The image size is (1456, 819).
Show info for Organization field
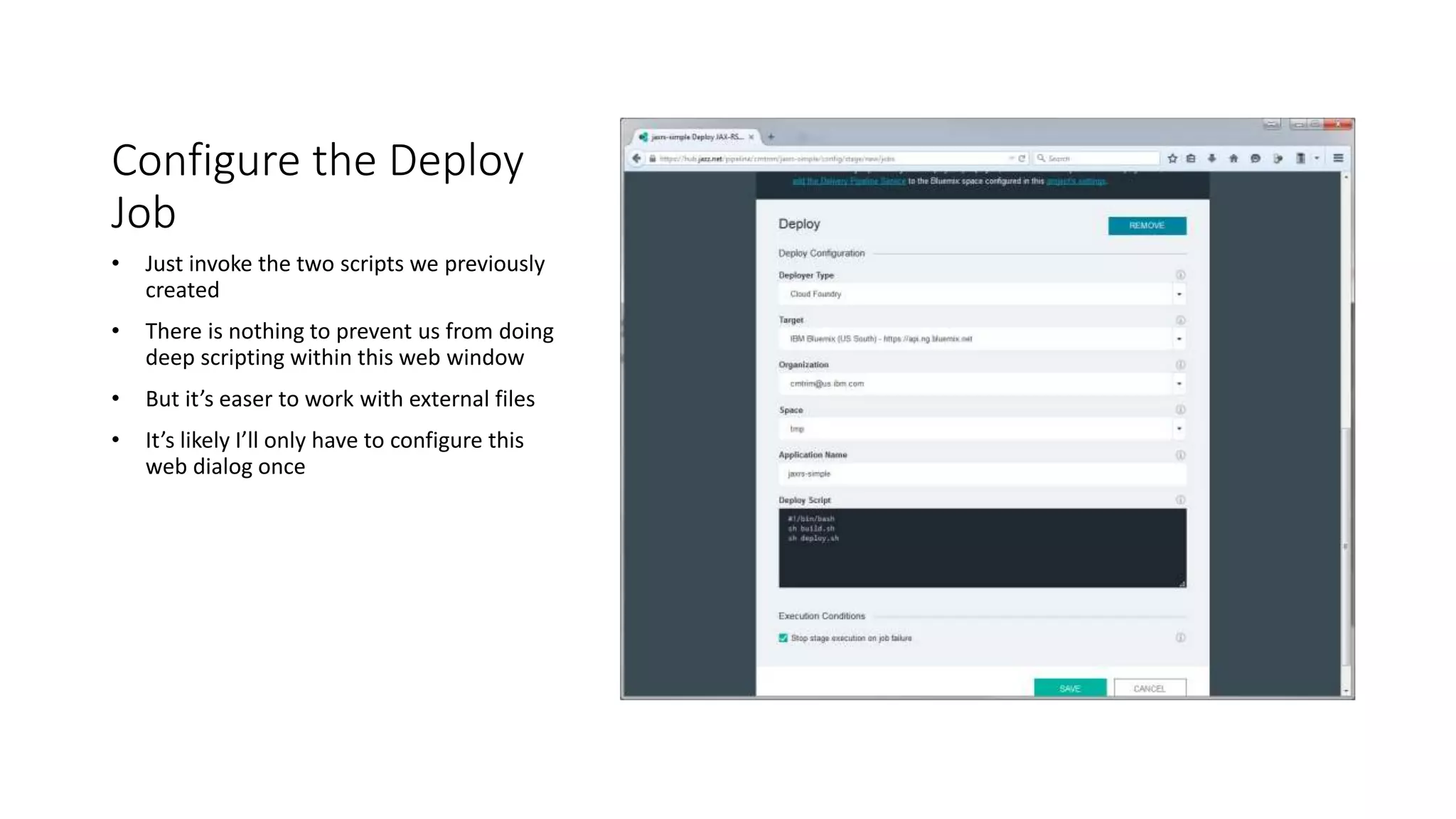coord(1180,365)
